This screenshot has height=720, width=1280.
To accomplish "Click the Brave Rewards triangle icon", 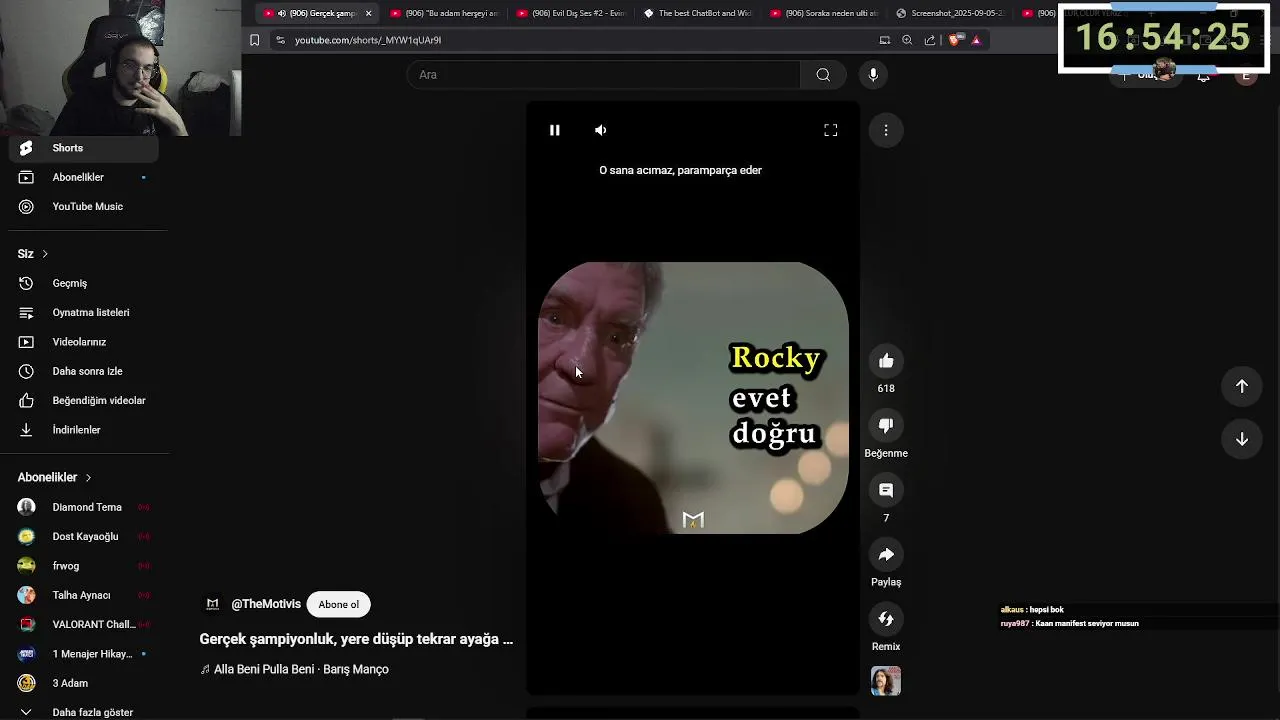I will [x=976, y=40].
